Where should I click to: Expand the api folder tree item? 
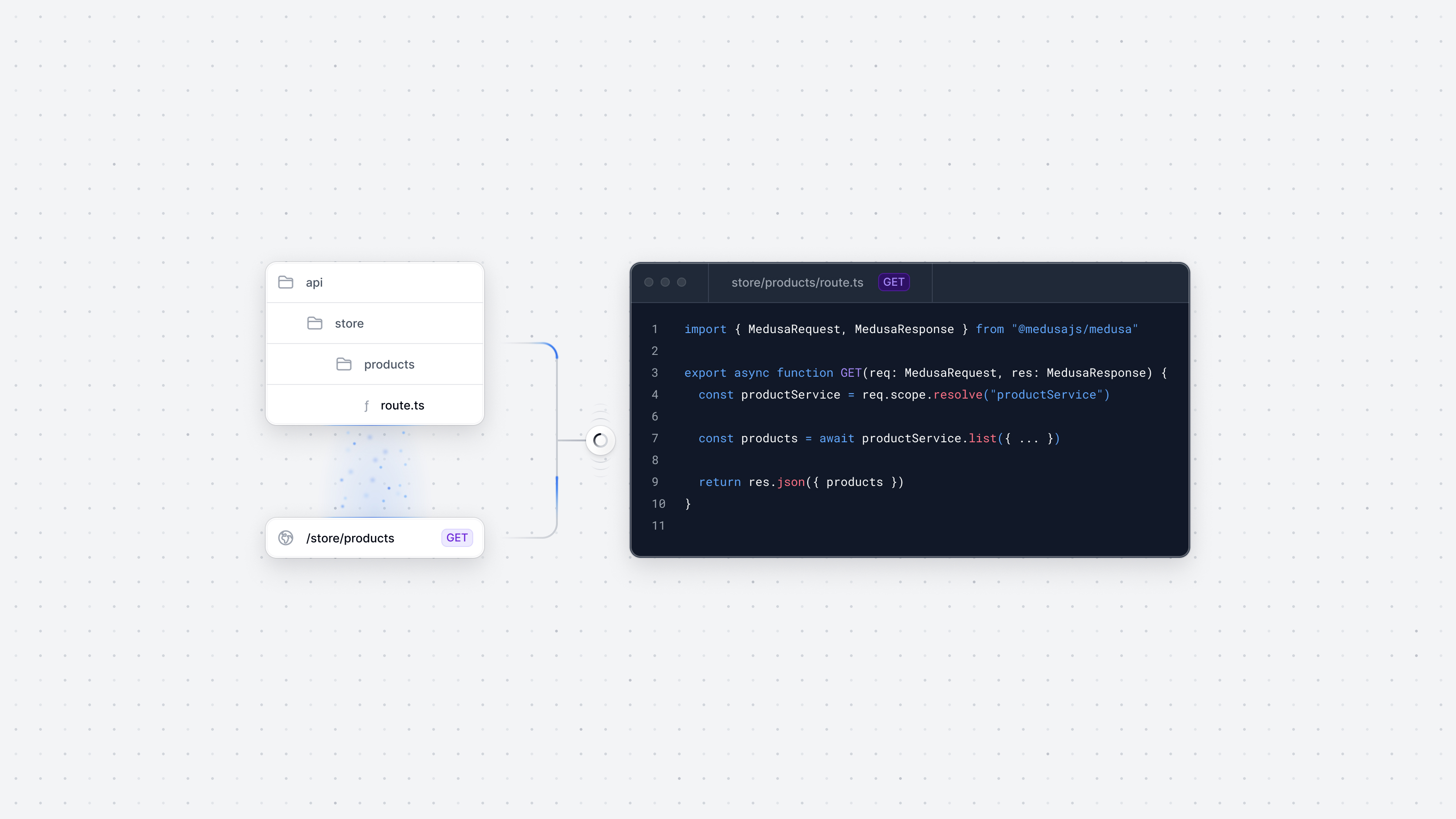click(314, 282)
